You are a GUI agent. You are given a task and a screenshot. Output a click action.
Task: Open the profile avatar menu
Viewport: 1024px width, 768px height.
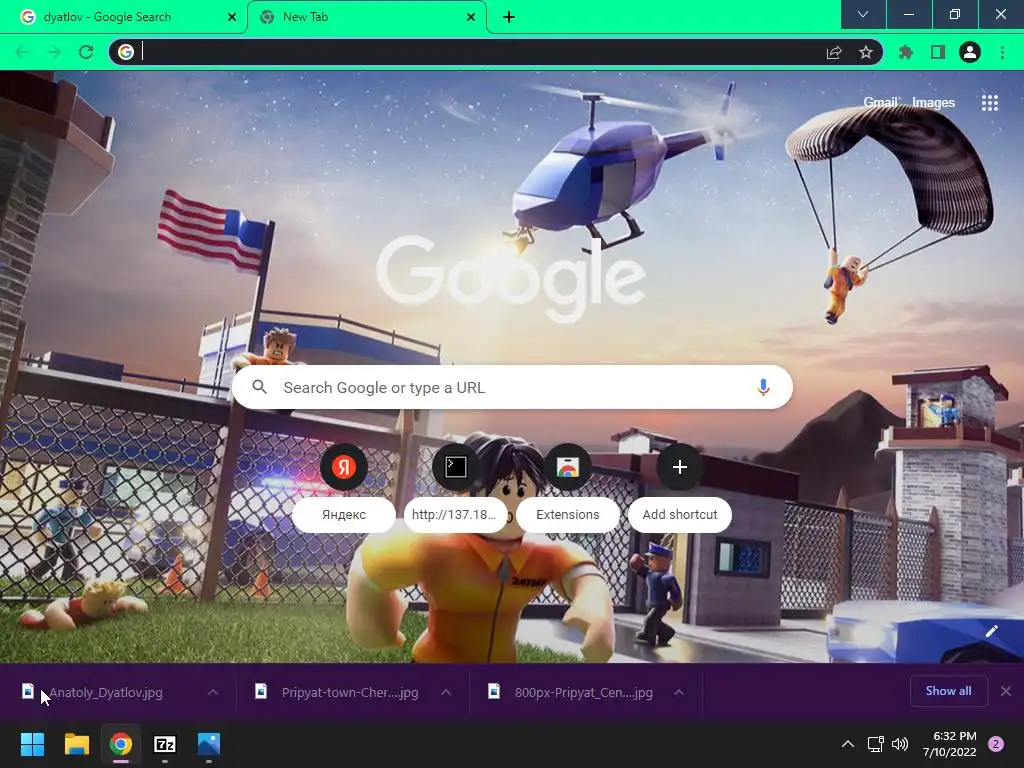click(x=970, y=52)
